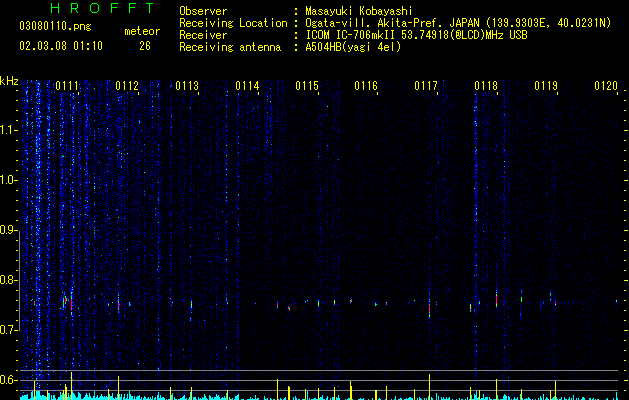629x400 pixels.
Task: Click the Observer label
Action: tap(203, 11)
